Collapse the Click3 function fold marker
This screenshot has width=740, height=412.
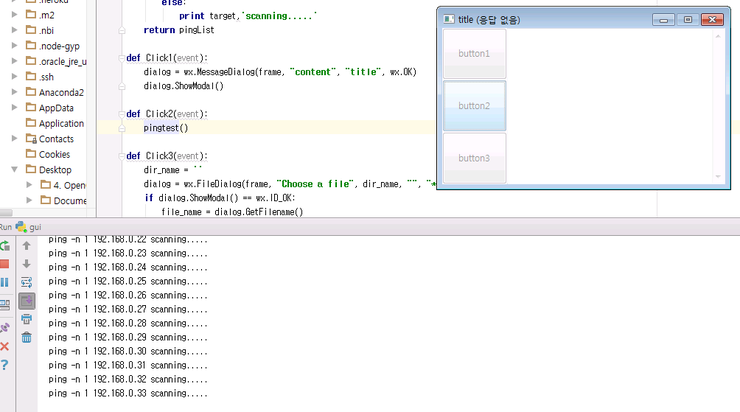[121, 156]
